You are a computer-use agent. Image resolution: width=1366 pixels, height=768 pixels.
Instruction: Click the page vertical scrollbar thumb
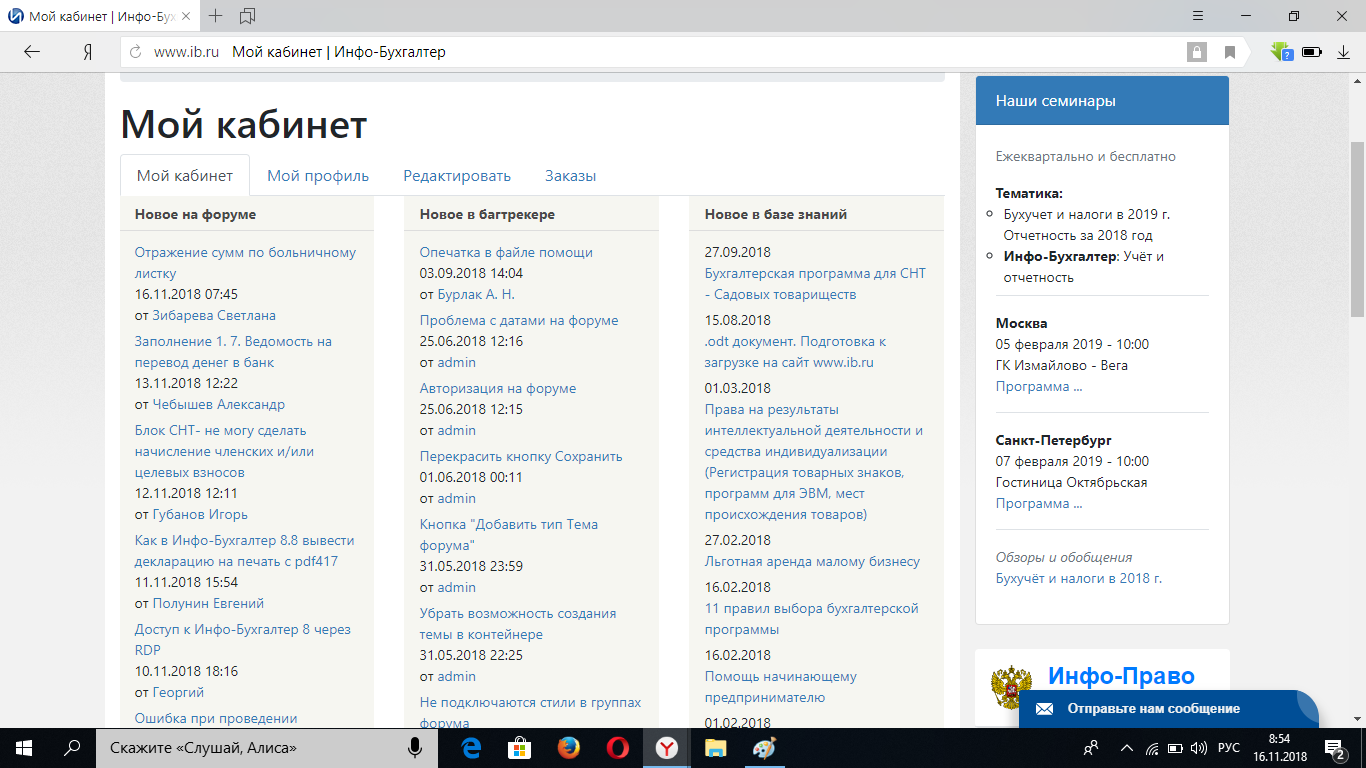1357,230
